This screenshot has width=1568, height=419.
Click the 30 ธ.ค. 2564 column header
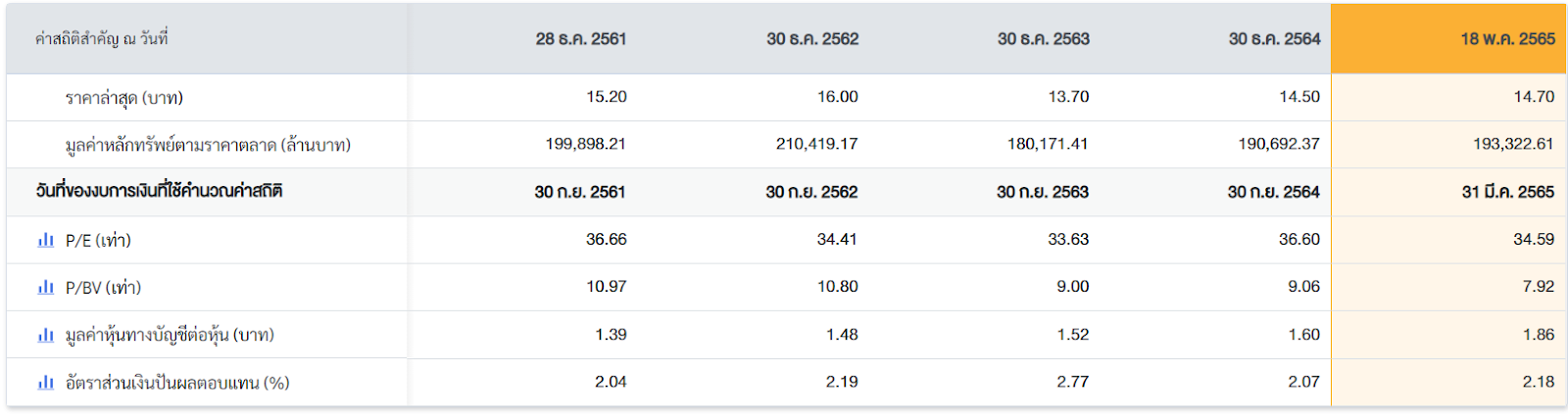tap(1274, 39)
